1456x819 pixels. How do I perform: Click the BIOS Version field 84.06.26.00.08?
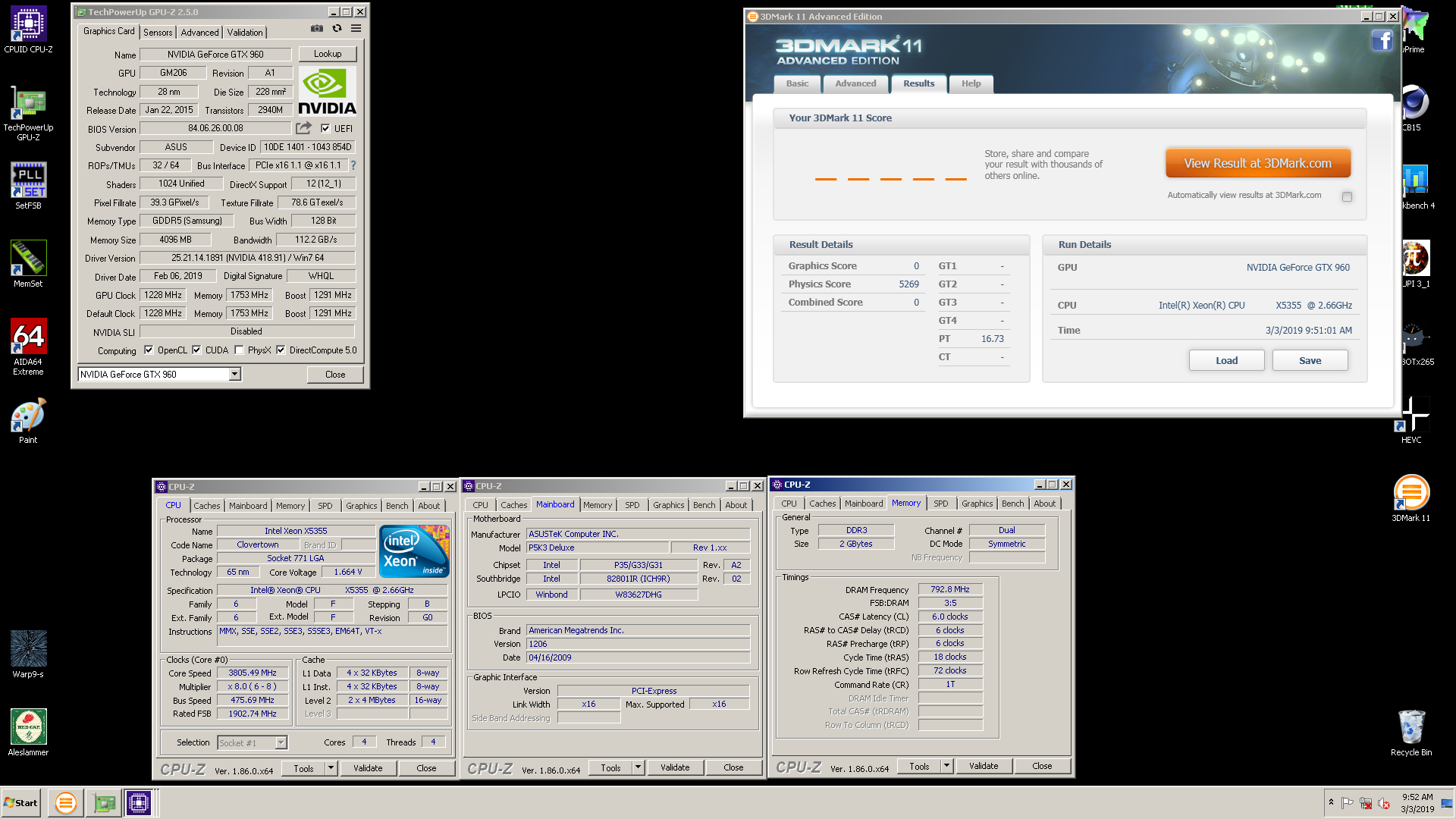(x=215, y=128)
